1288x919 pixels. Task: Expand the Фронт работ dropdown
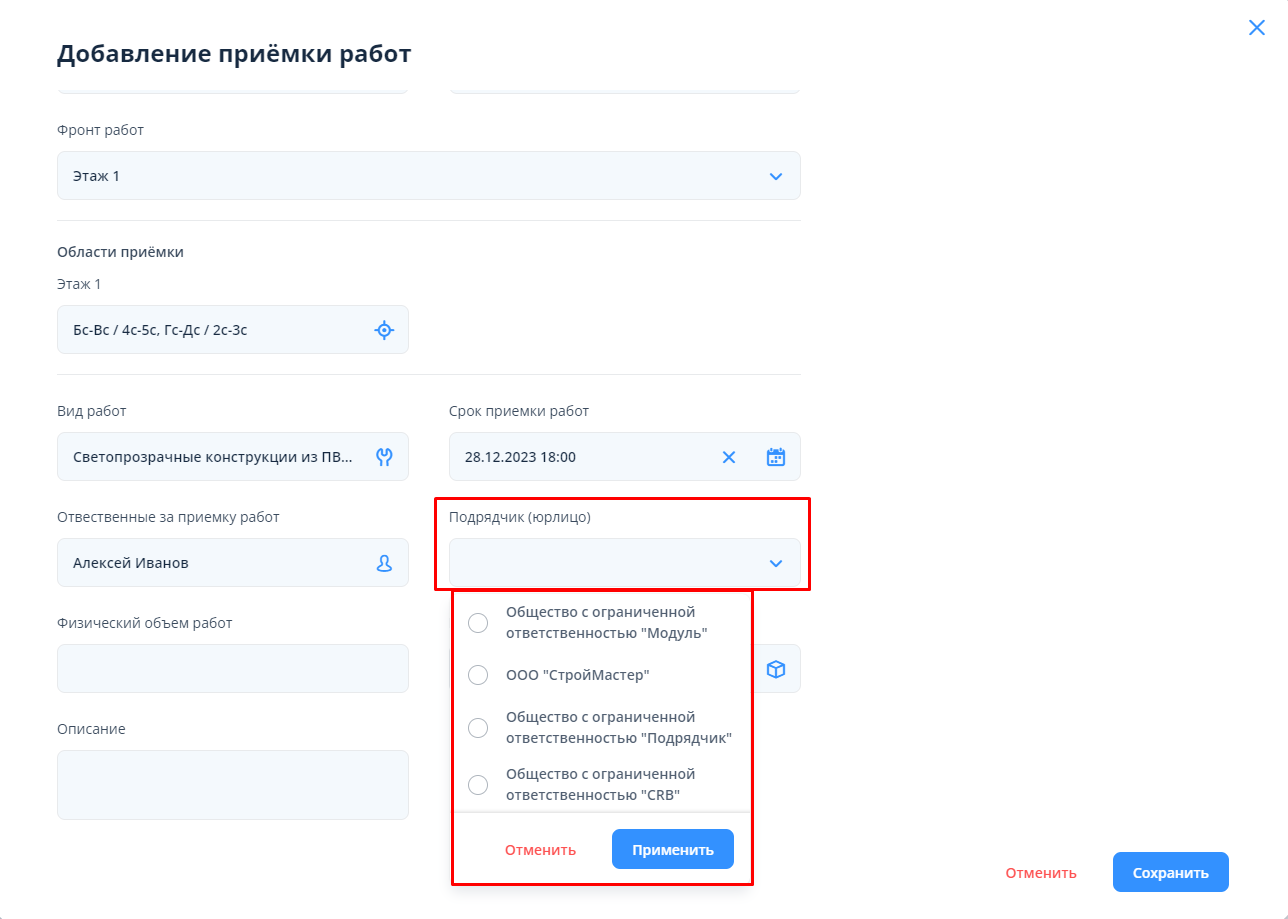tap(775, 176)
